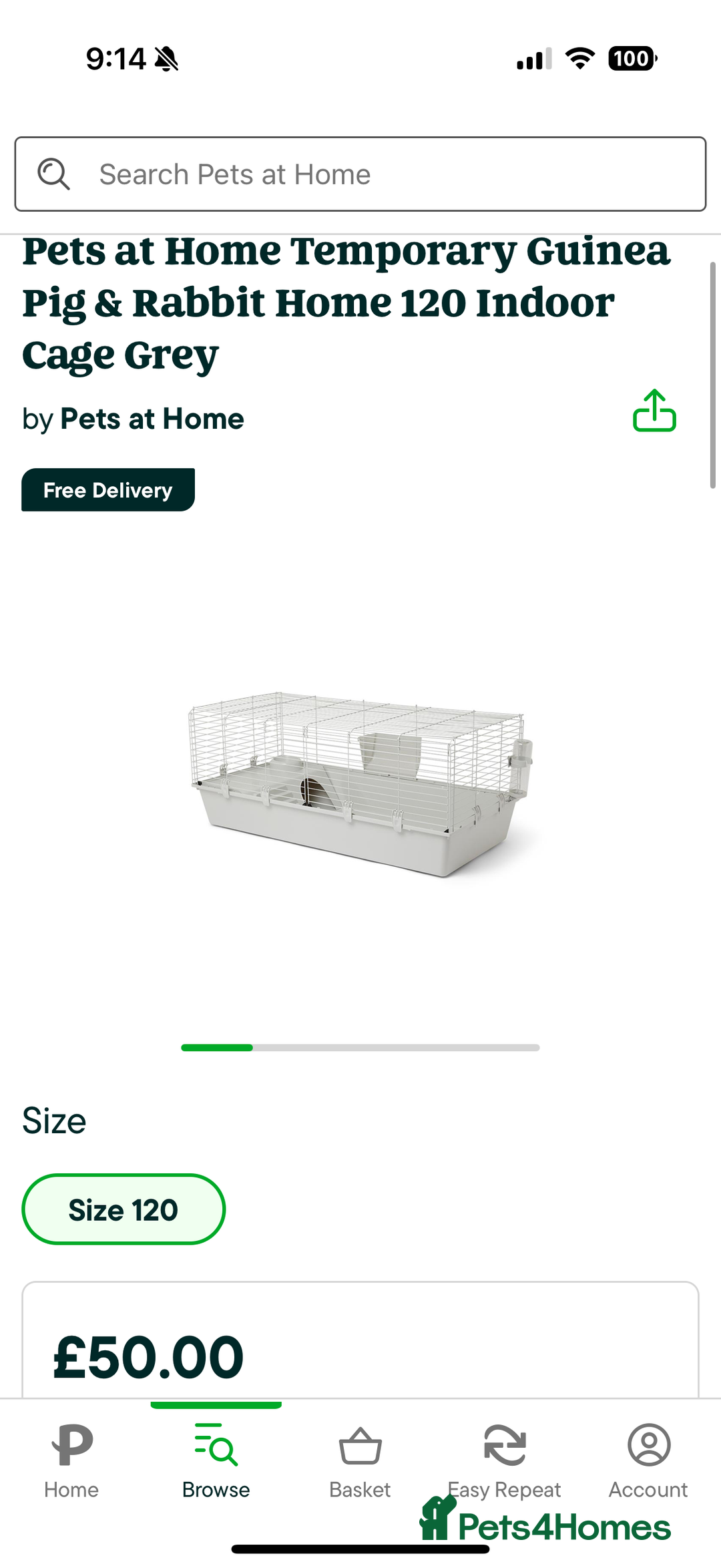Tap the £50.00 price card
The image size is (721, 1568).
point(360,1349)
